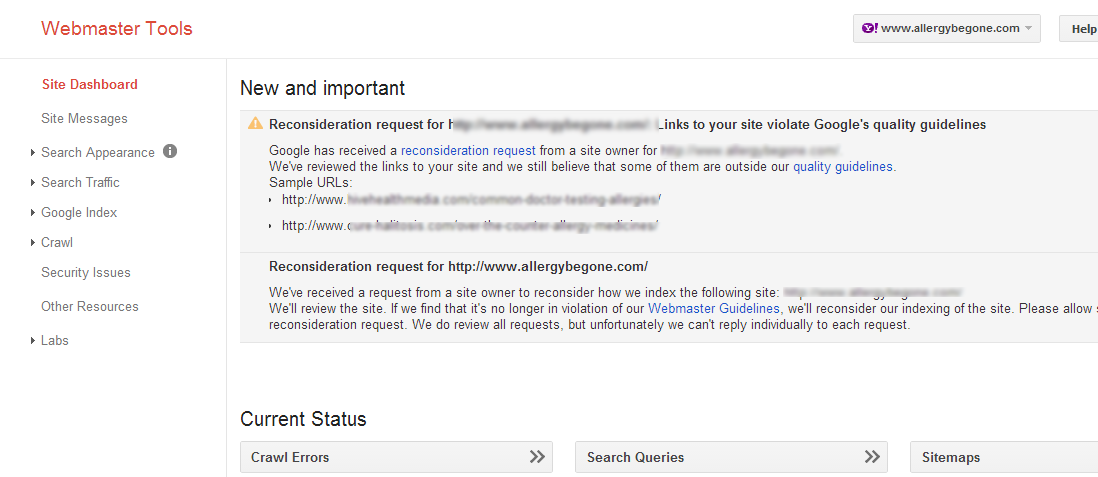The height and width of the screenshot is (477, 1098).
Task: Go to Site Messages
Action: tap(84, 119)
